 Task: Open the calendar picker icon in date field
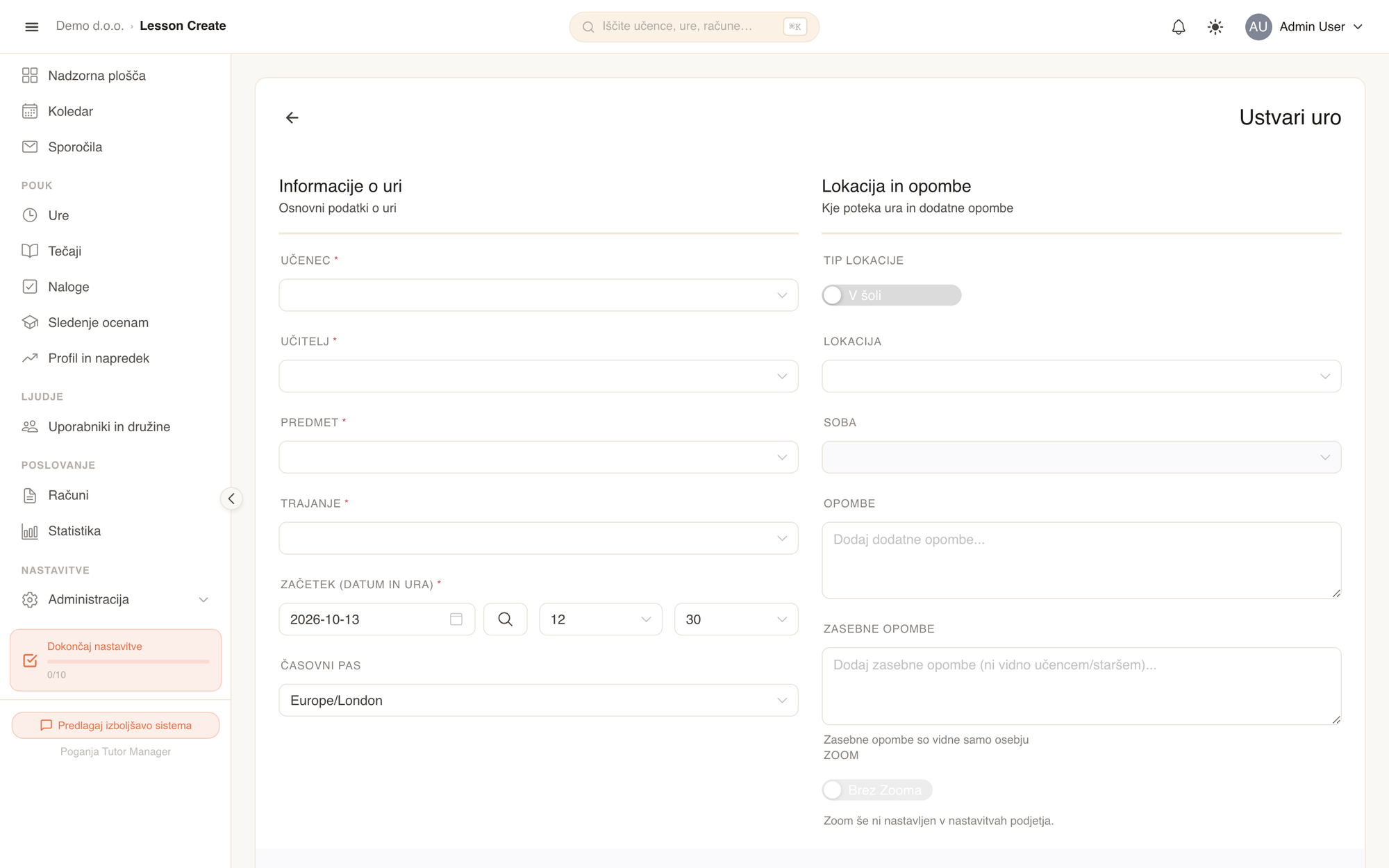[456, 619]
